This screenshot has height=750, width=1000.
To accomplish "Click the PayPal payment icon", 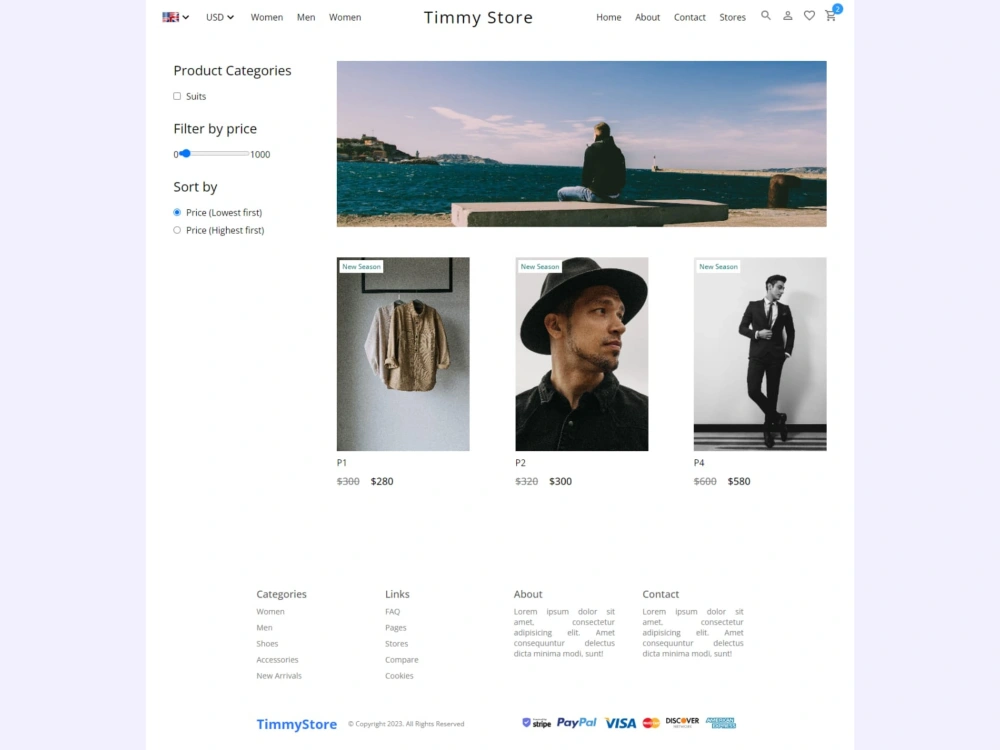I will click(576, 722).
